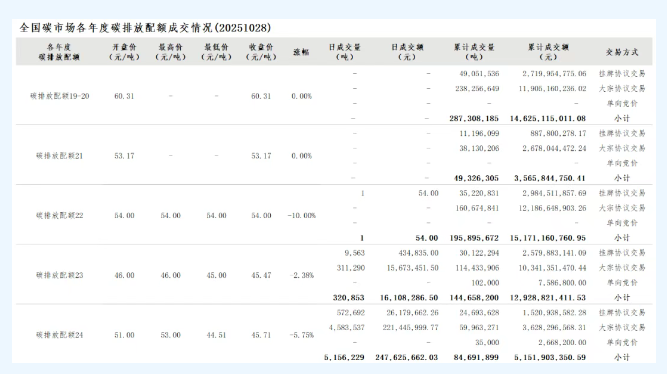Click daily amount 434,835.00
The width and height of the screenshot is (667, 374).
pyautogui.click(x=418, y=253)
